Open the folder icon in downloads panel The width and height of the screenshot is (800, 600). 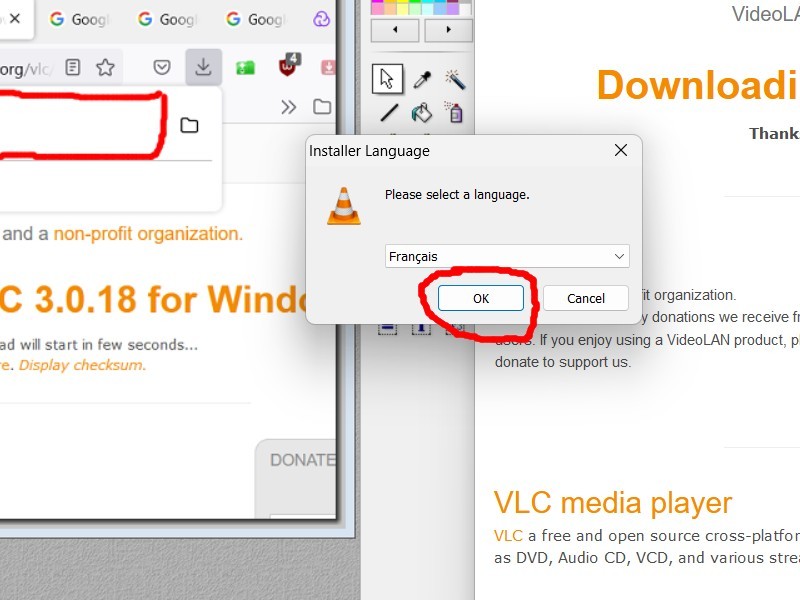click(x=189, y=125)
